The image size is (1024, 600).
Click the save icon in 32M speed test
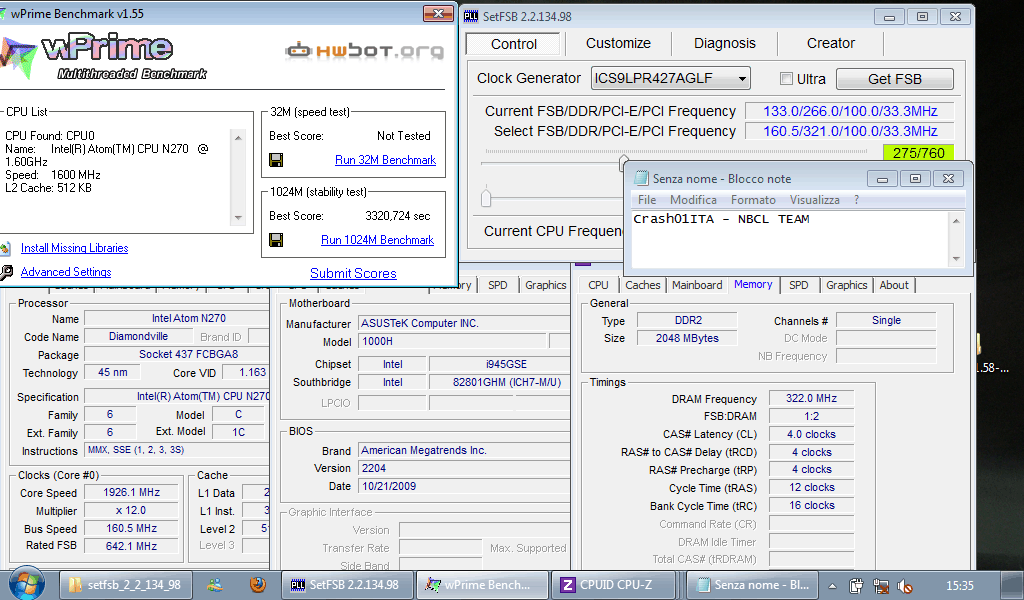276,160
